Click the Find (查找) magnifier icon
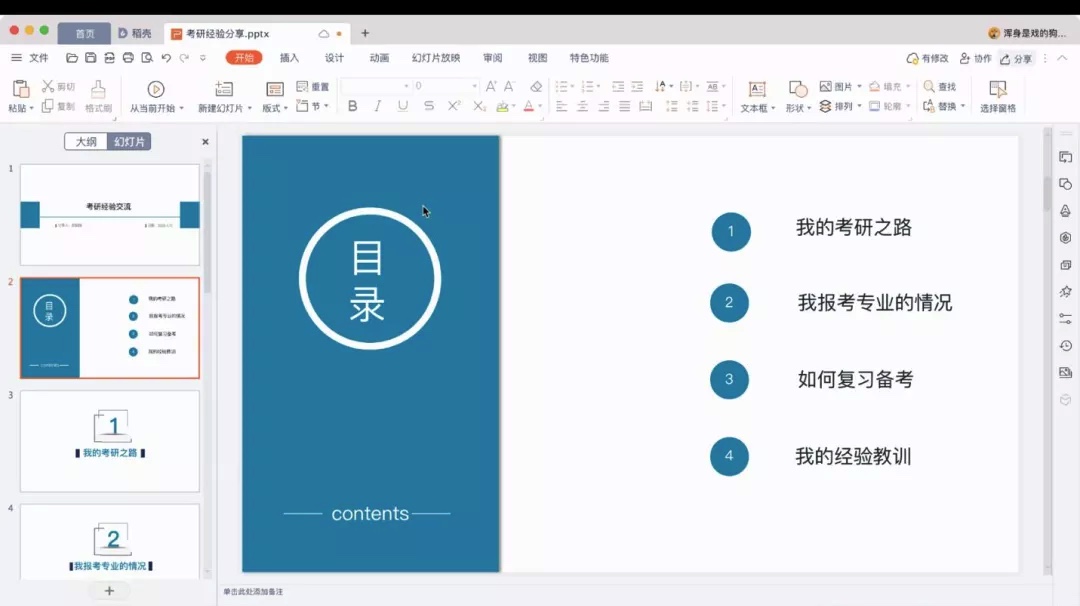The width and height of the screenshot is (1080, 606). 930,87
